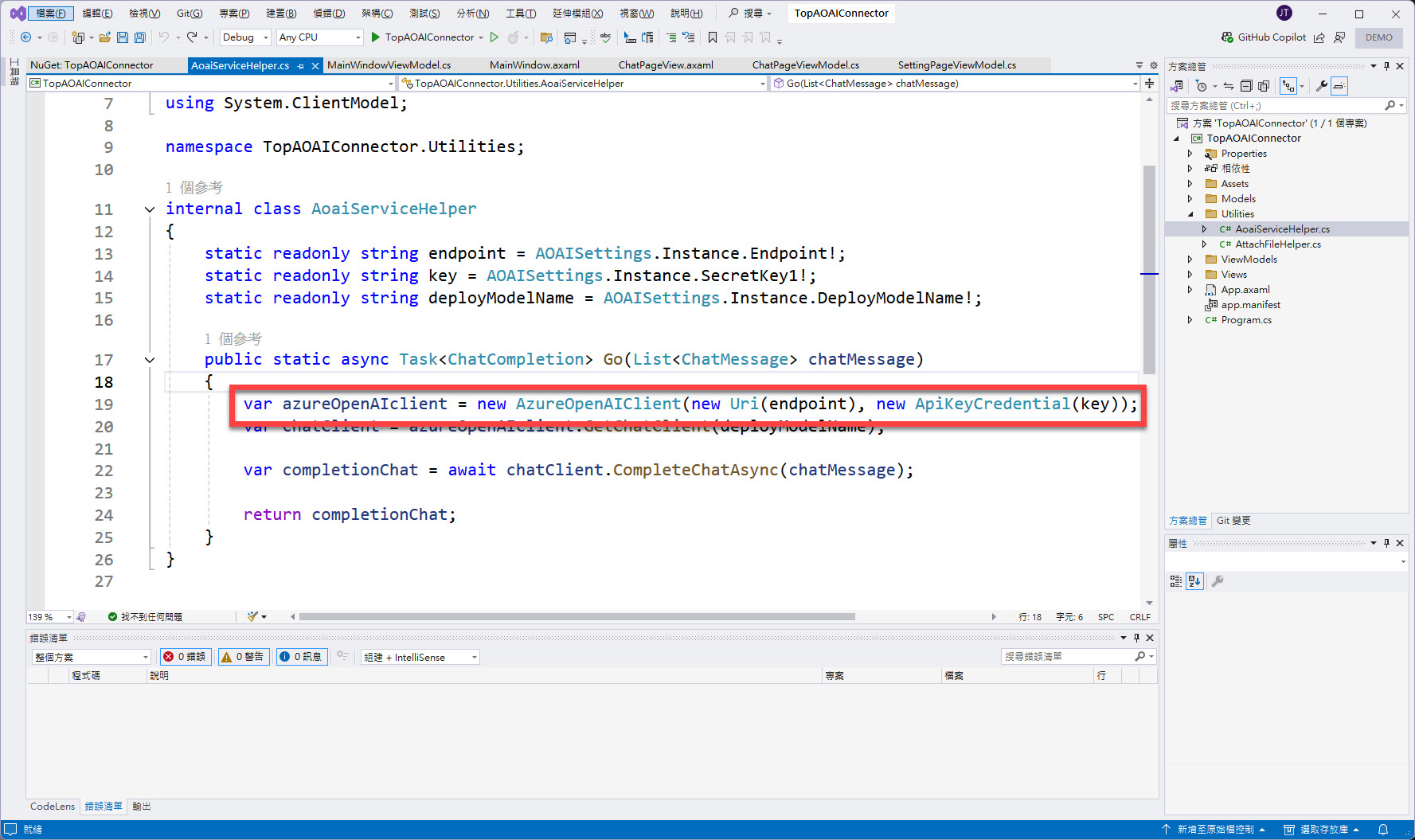Open the 檔案(F) File menu
The height and width of the screenshot is (840, 1415).
pyautogui.click(x=51, y=14)
